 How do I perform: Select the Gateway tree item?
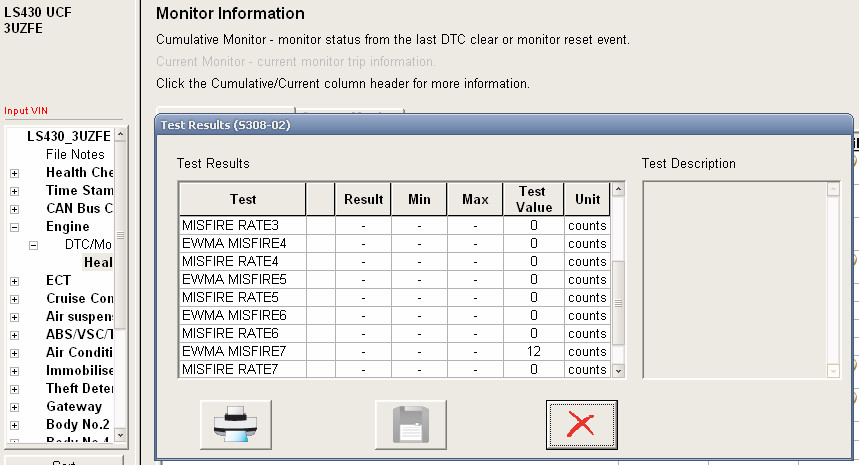74,407
